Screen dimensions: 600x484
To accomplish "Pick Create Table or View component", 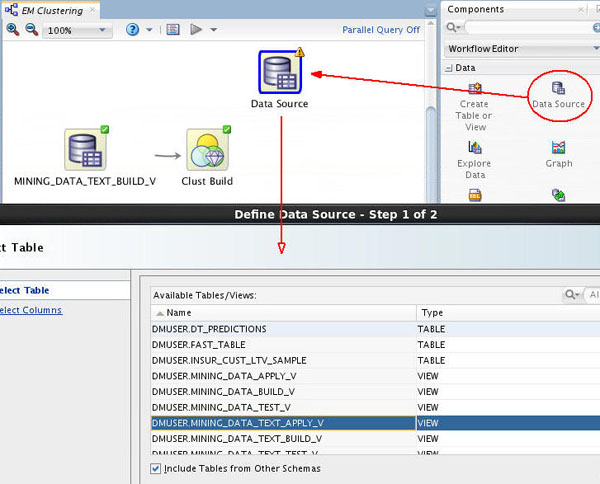I will click(474, 100).
